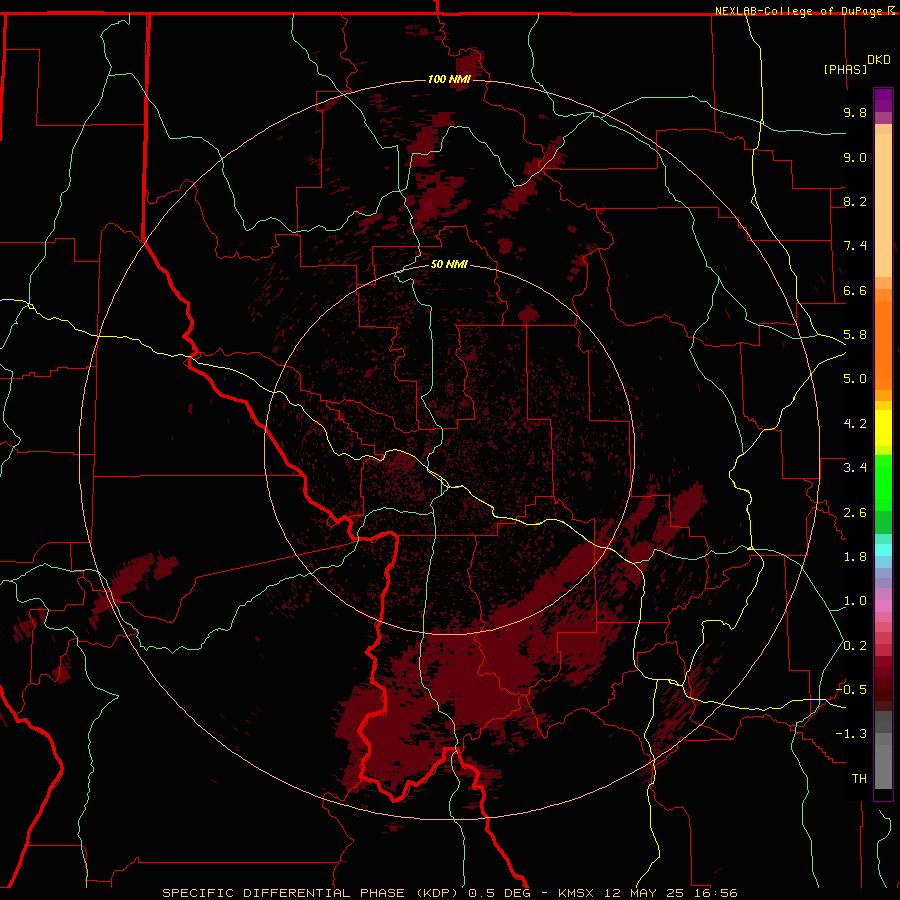Select the 100 NMI range ring label

pos(449,79)
